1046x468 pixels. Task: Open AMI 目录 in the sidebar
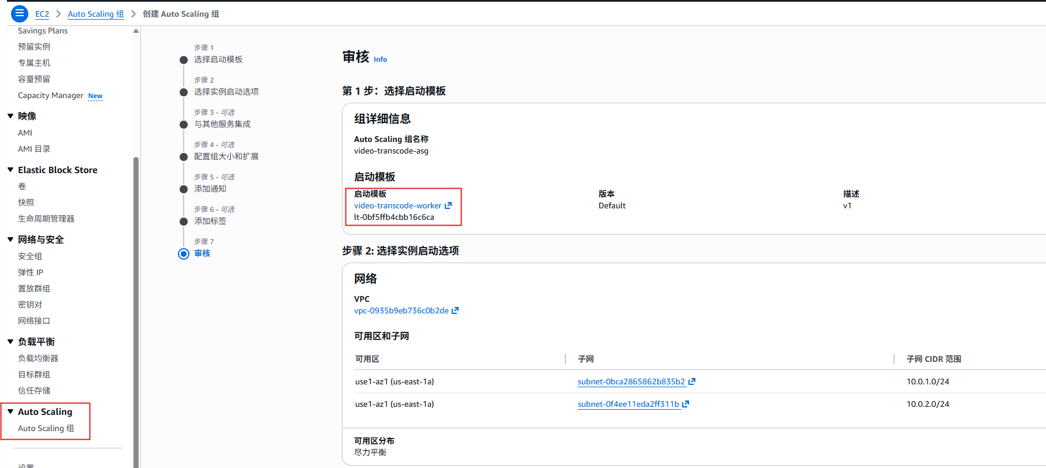(x=34, y=149)
